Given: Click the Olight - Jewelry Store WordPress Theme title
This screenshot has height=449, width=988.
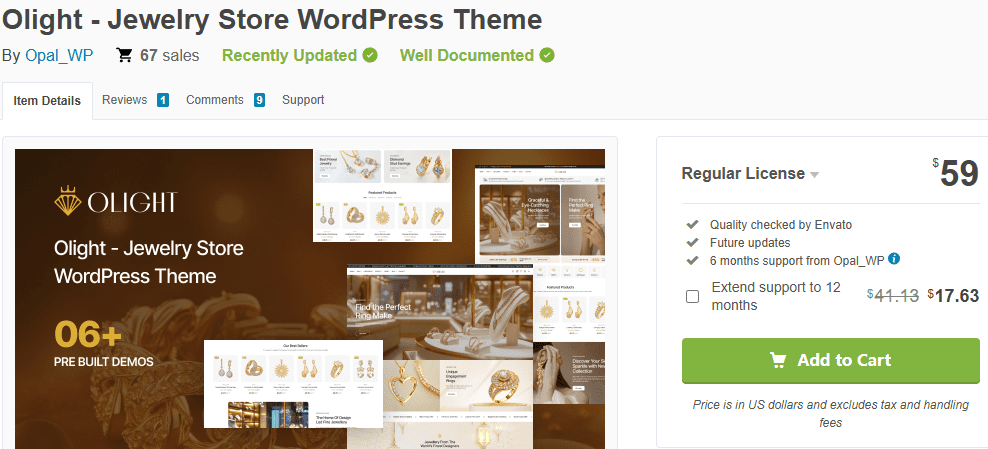Looking at the screenshot, I should coord(272,20).
